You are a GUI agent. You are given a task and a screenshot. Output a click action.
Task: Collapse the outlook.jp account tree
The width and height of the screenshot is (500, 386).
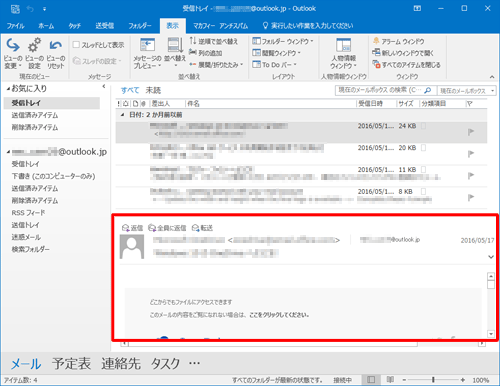(x=8, y=152)
